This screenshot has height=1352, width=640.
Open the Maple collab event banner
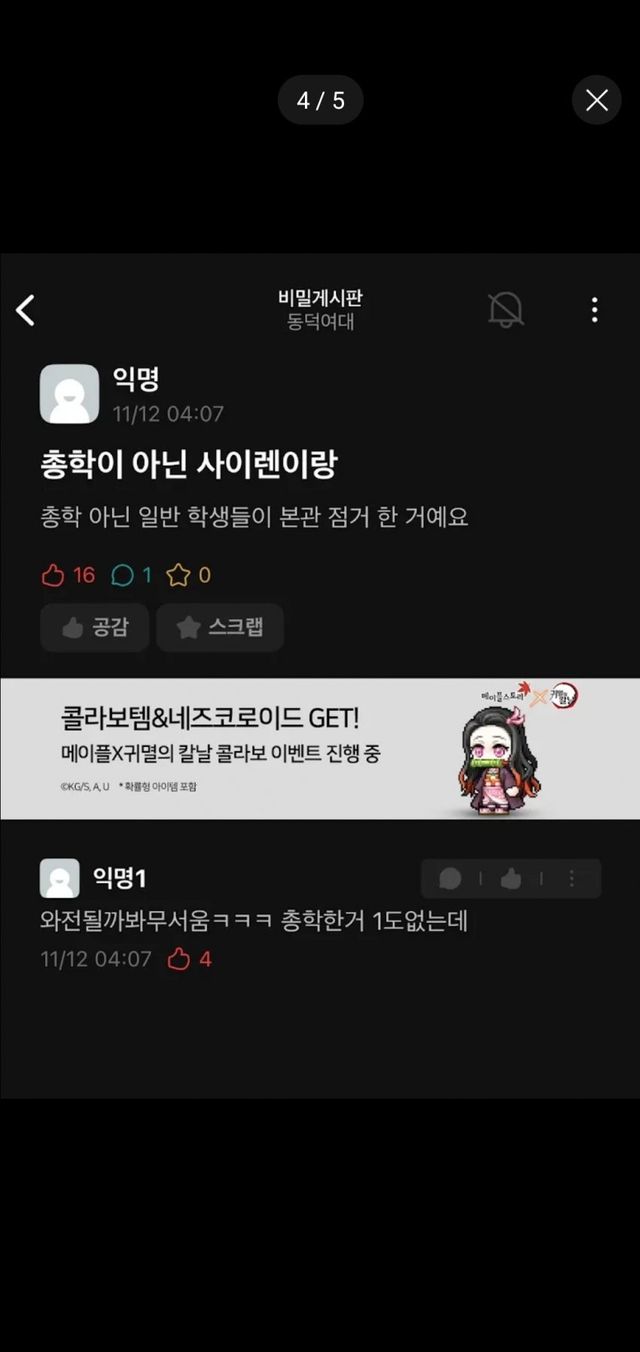pos(320,749)
